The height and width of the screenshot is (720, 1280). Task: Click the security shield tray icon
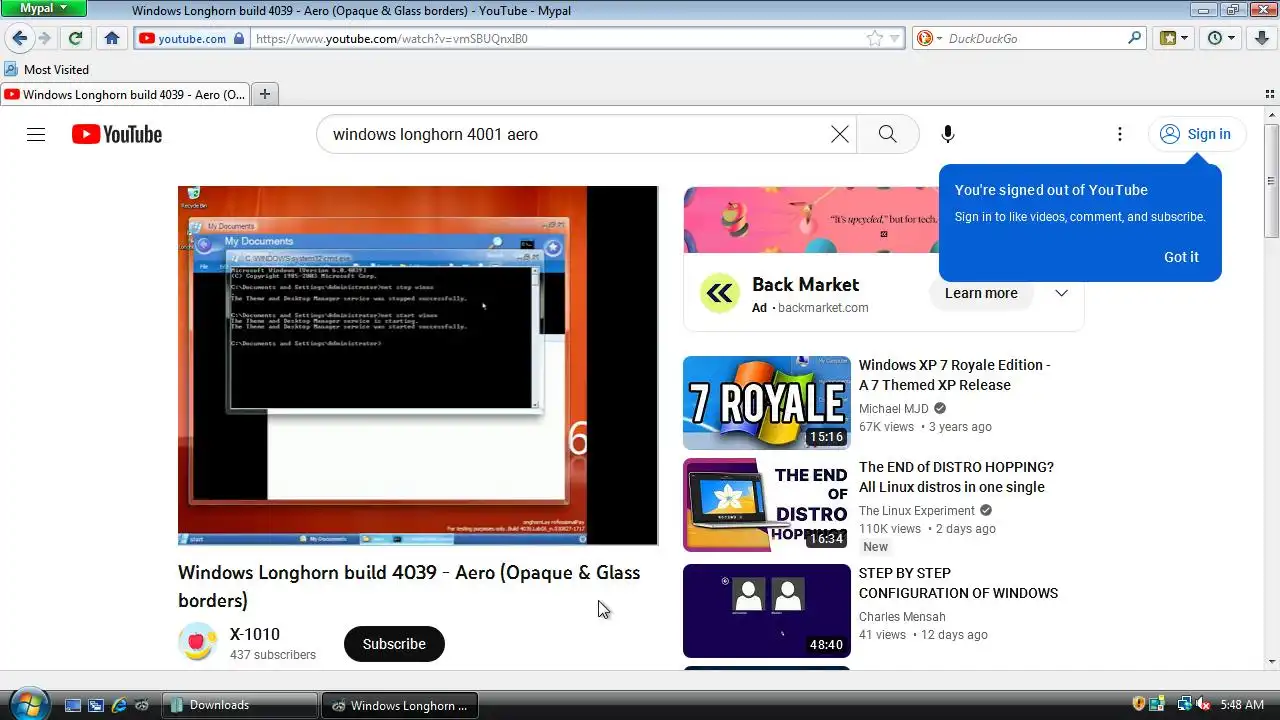click(1138, 704)
